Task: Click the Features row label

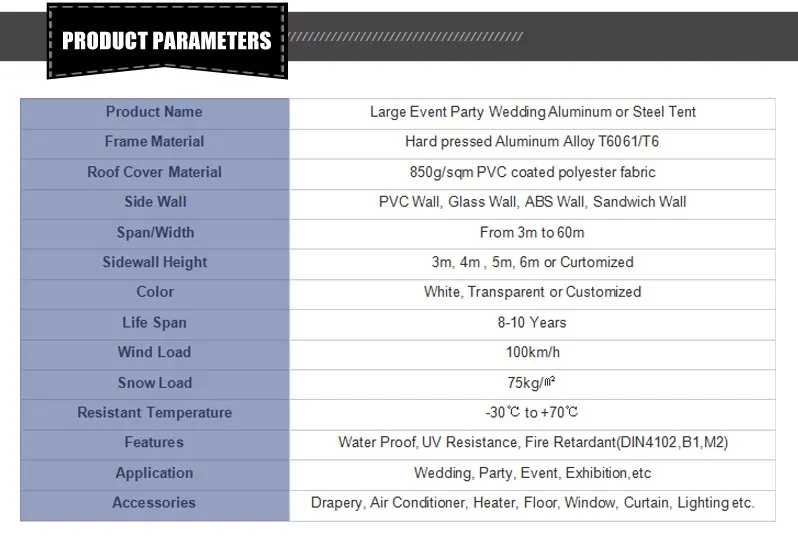Action: 154,442
